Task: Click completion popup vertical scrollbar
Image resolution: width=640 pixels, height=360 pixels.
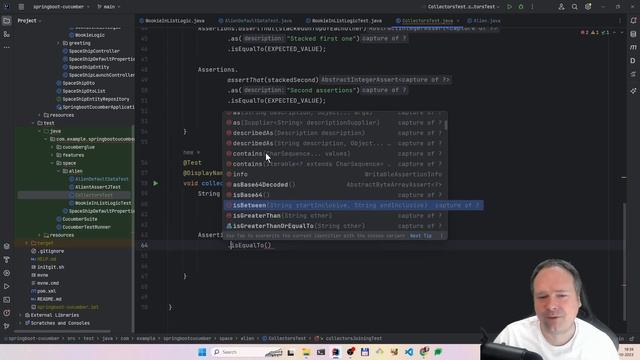Action: coord(445,125)
